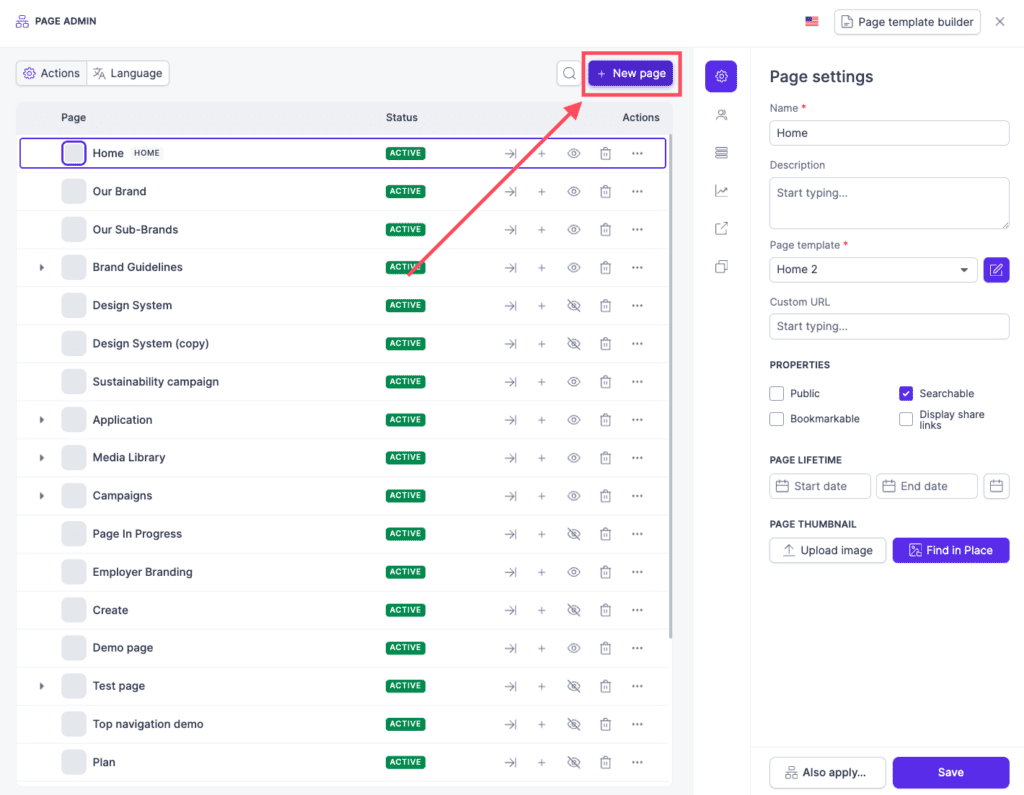Open the Actions menu above the page list
The width and height of the screenshot is (1024, 795).
[x=51, y=72]
